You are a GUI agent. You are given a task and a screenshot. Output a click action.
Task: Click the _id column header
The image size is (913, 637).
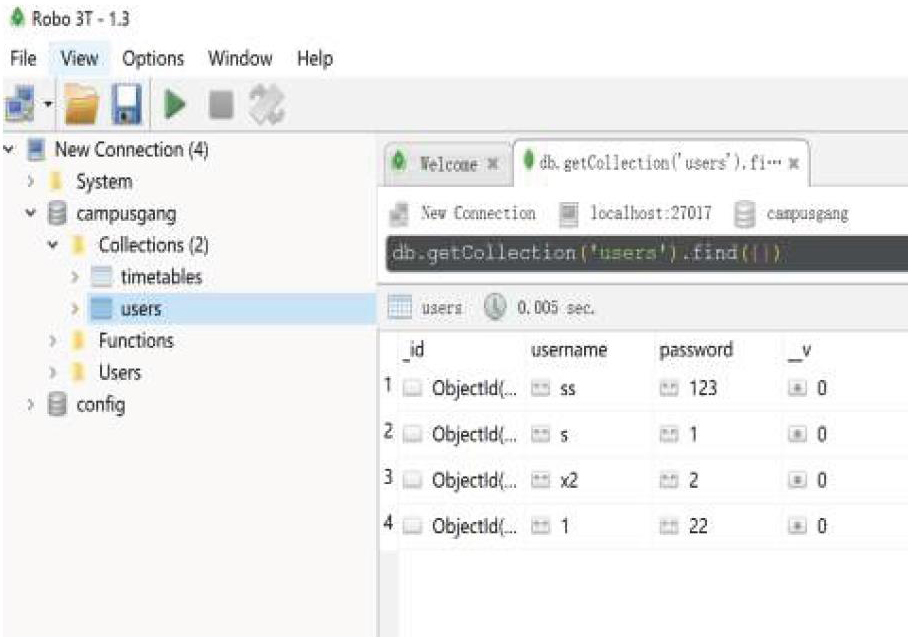coord(413,349)
